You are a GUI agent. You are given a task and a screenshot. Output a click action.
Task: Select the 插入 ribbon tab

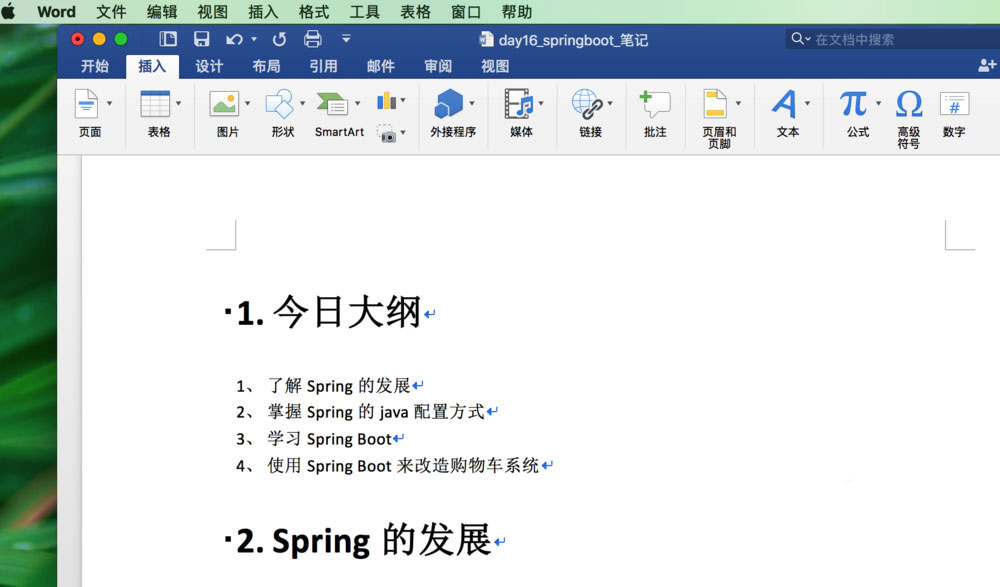[152, 66]
